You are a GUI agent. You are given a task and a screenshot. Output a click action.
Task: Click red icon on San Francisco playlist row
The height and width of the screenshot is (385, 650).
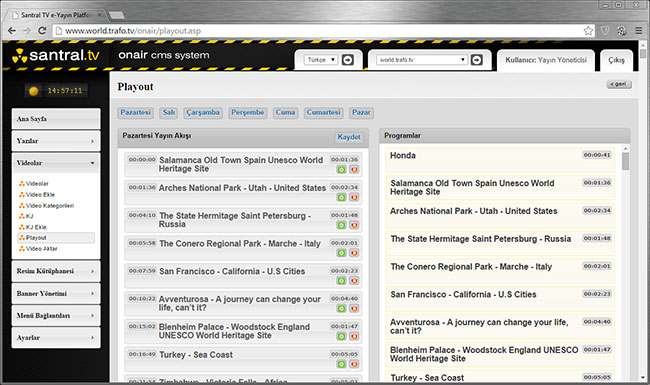(x=354, y=281)
